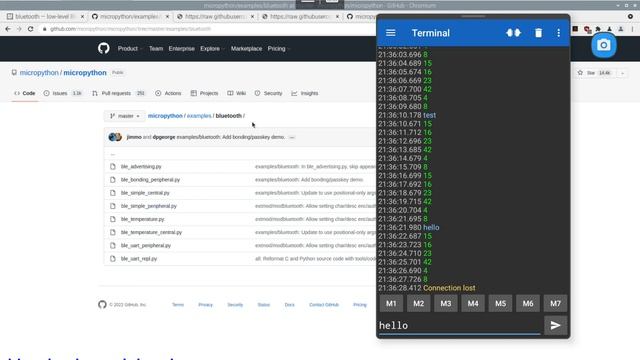Click the M6 macro button
Screen dimensions: 640x360
click(528, 303)
